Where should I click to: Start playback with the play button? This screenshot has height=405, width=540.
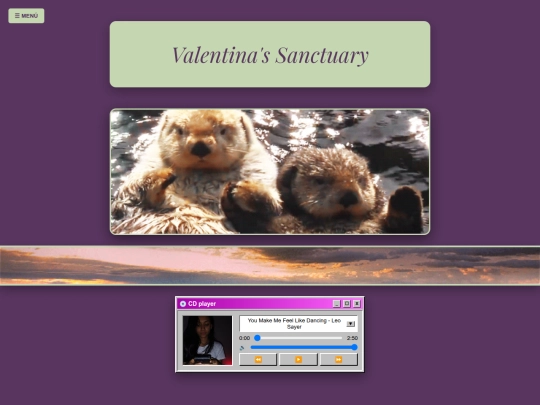(298, 360)
